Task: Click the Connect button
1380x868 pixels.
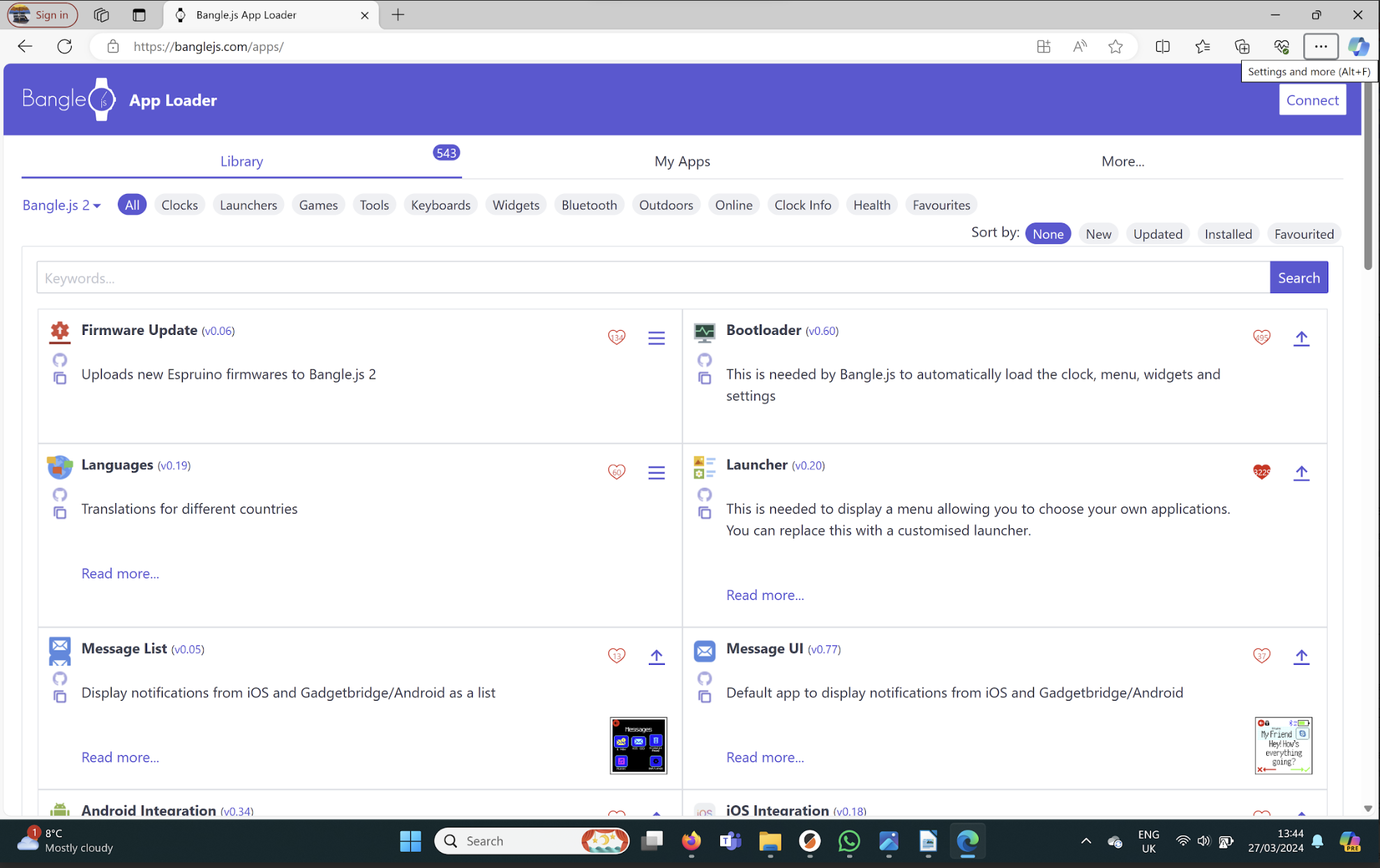Action: coord(1312,100)
